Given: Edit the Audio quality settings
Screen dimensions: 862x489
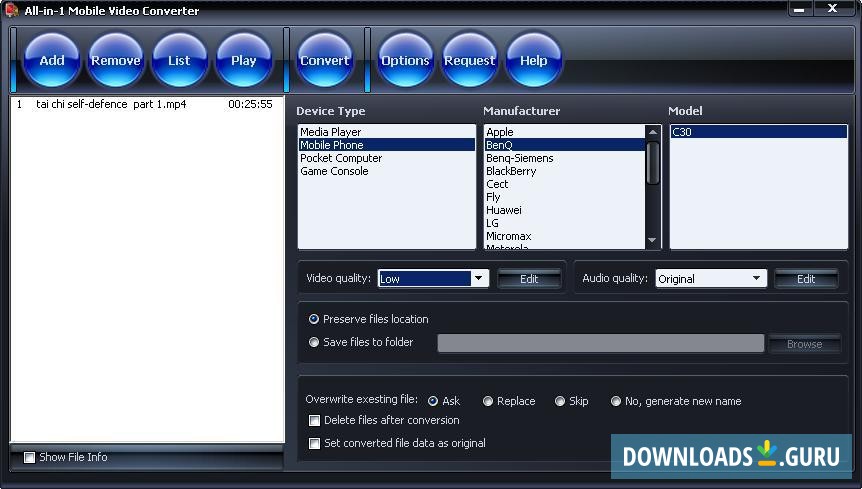Looking at the screenshot, I should 806,279.
